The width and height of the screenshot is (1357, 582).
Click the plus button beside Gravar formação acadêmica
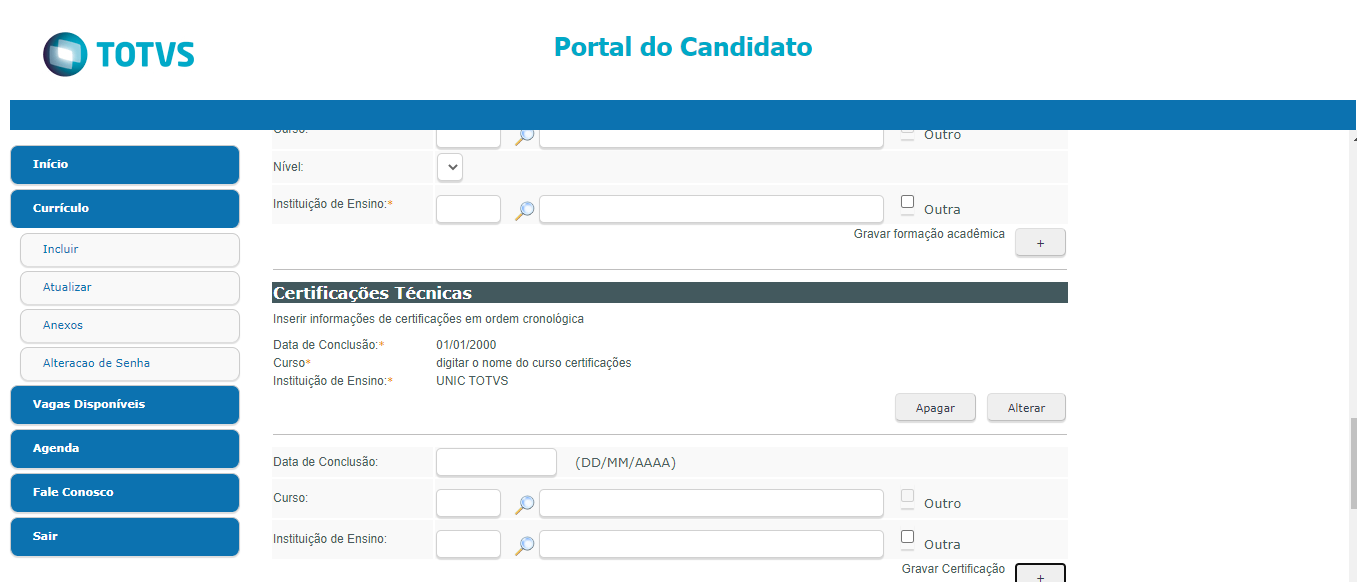[1040, 243]
